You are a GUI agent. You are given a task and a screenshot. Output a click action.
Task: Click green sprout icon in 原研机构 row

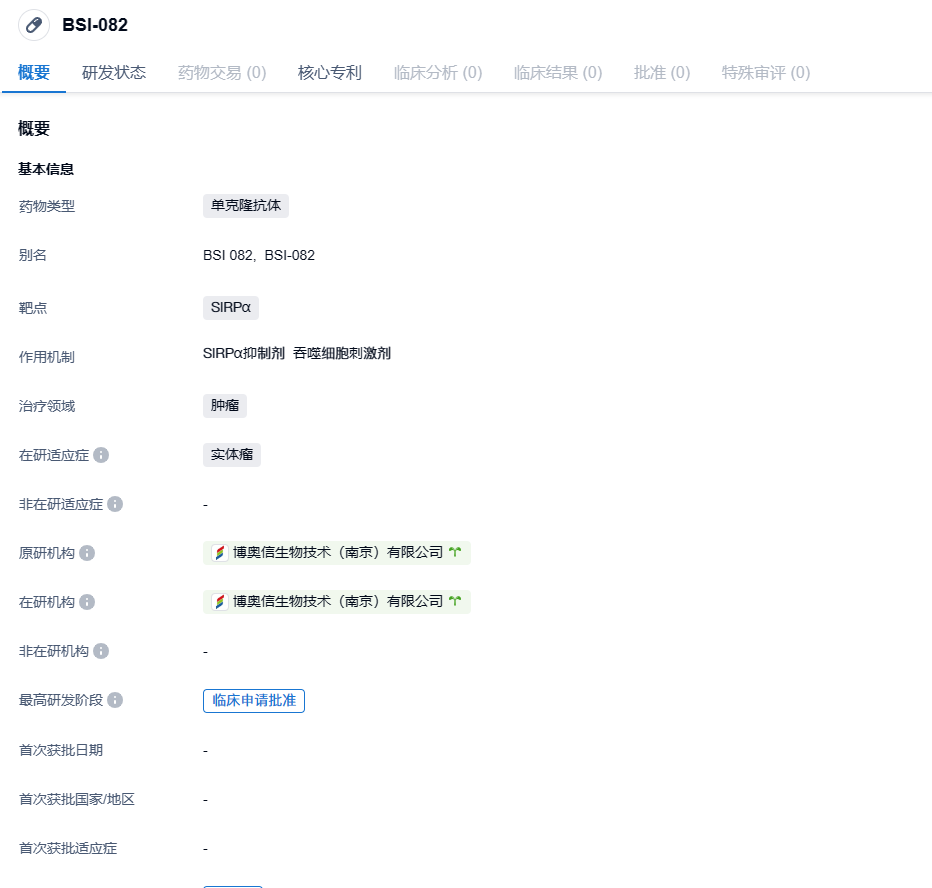[x=456, y=552]
